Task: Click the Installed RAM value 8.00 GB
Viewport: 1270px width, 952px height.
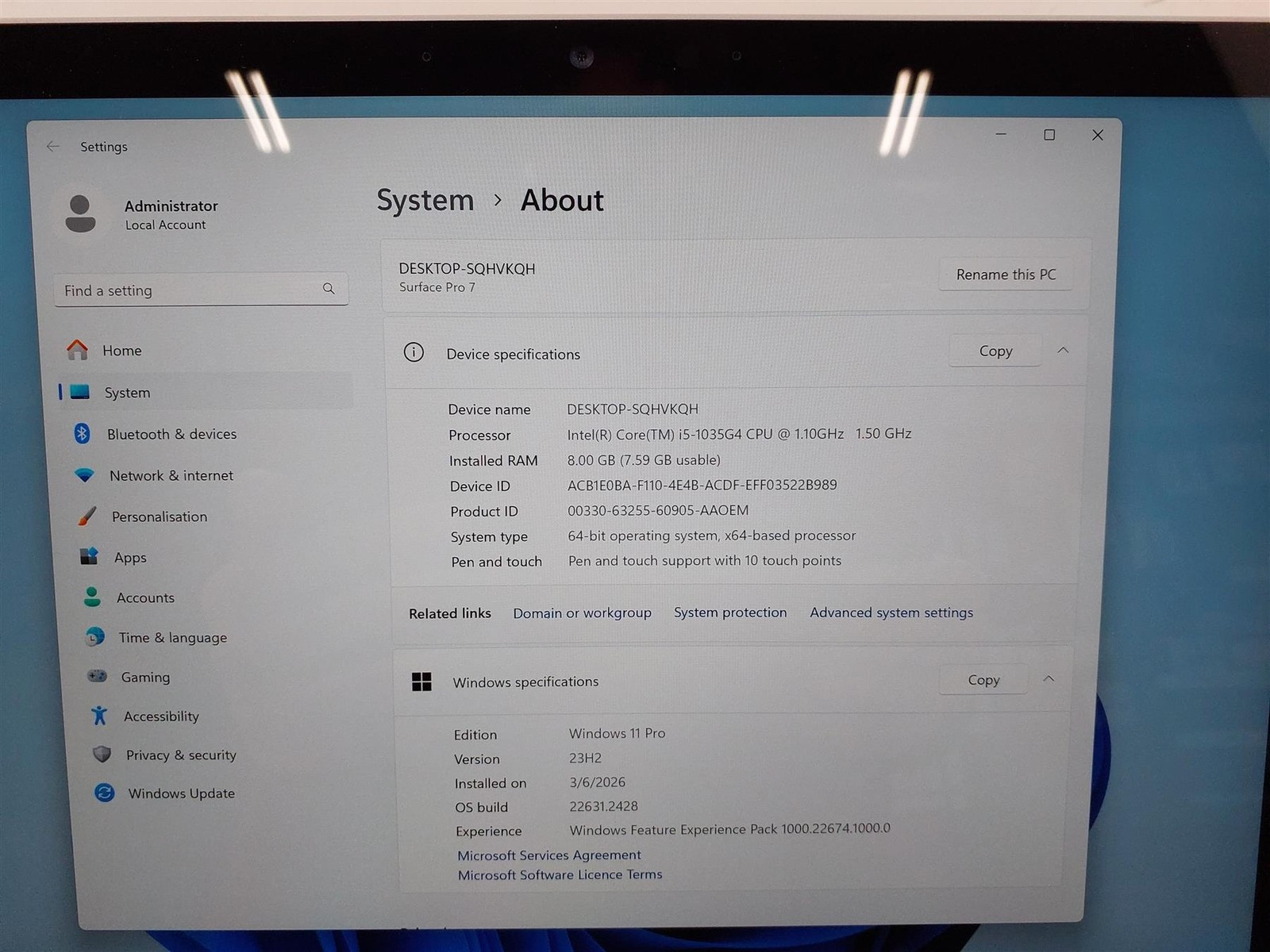Action: pos(644,460)
